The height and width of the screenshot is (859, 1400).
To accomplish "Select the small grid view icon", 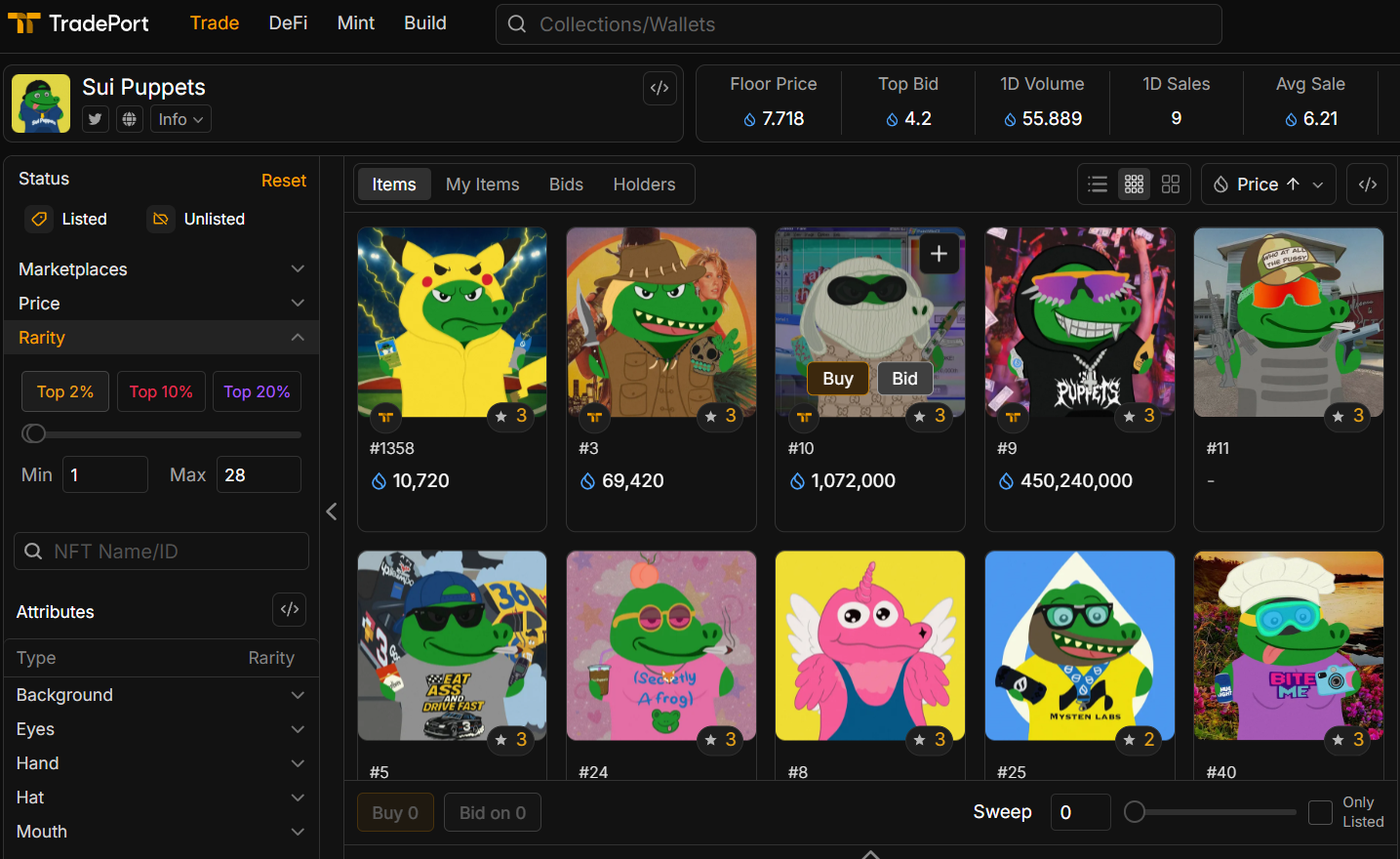I will coord(1134,184).
